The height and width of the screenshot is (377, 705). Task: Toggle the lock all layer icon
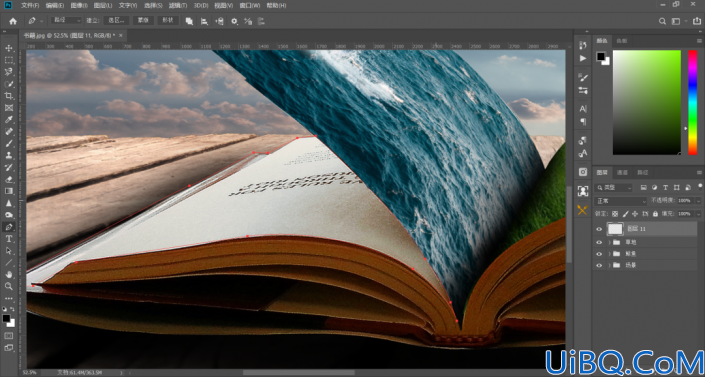tap(655, 214)
